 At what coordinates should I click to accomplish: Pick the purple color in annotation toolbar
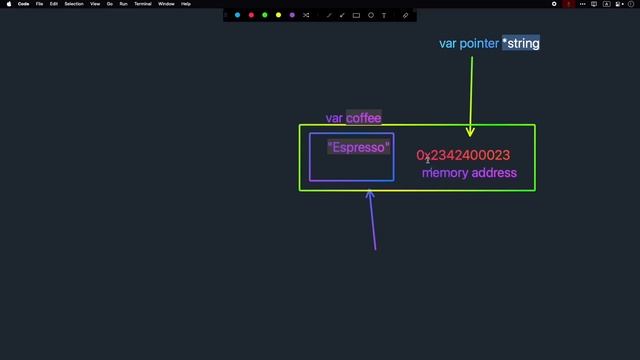pyautogui.click(x=292, y=15)
